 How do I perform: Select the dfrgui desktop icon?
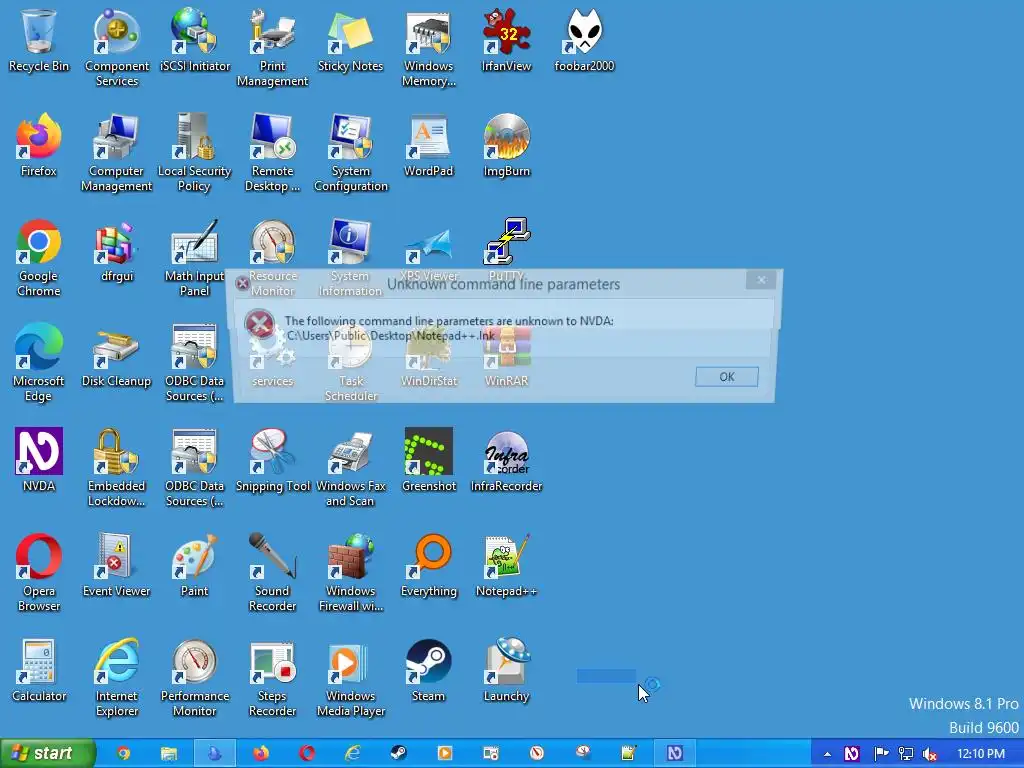117,250
